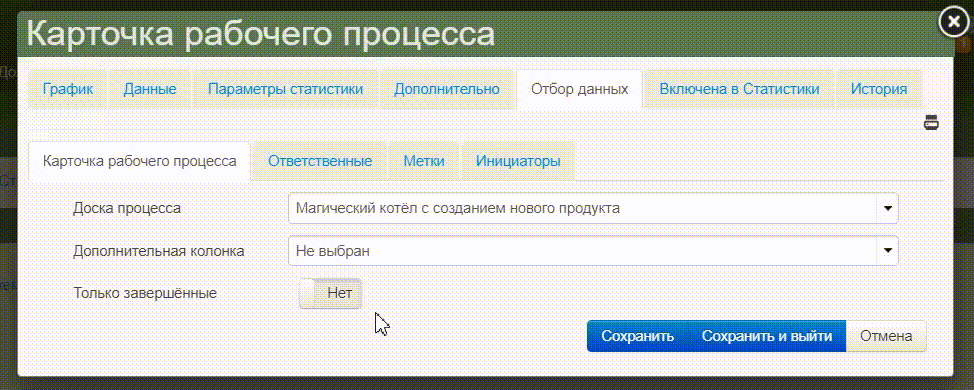This screenshot has height=390, width=974.
Task: Open the Ответственные sub-tab
Action: (320, 161)
